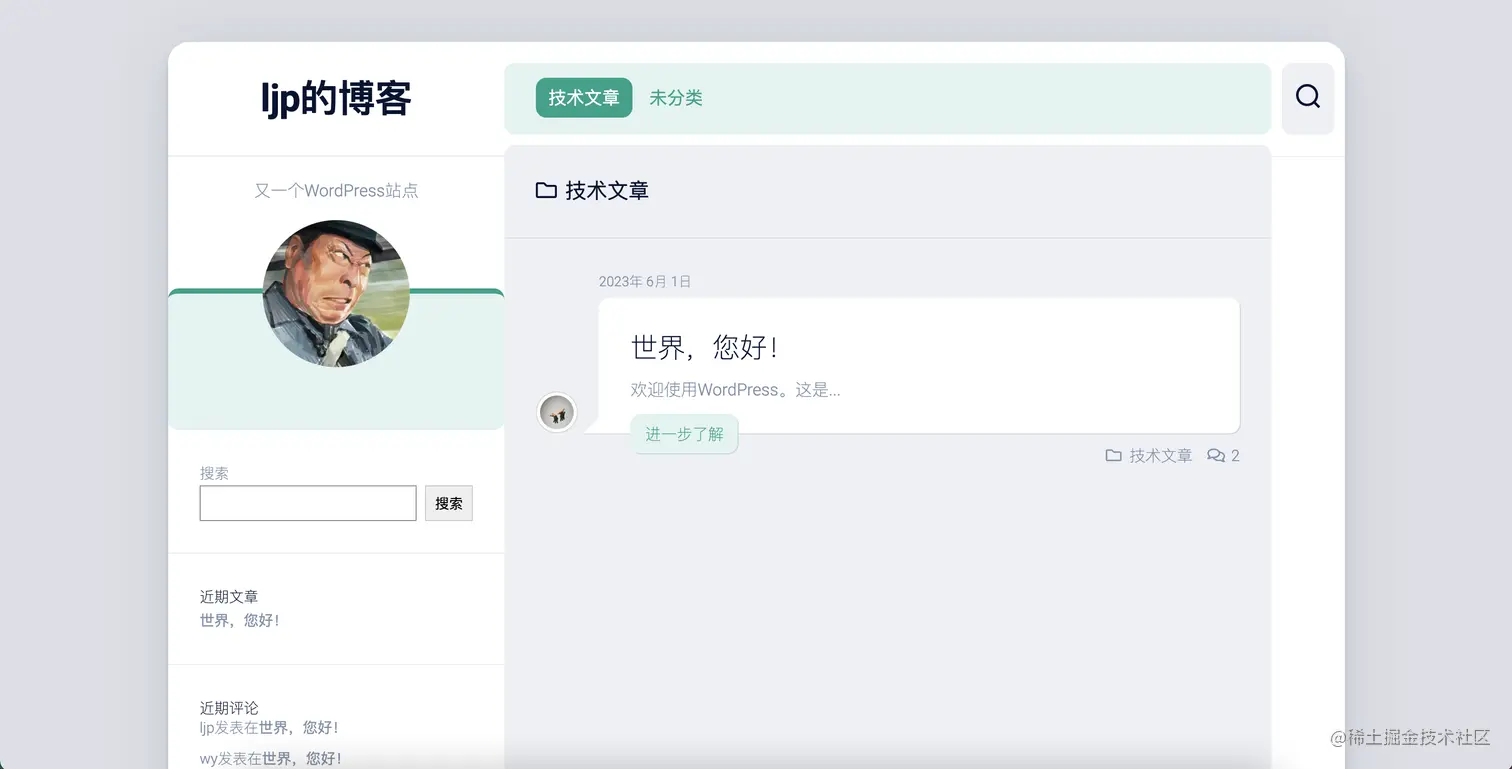Select the 未分类 navigation tab
Image resolution: width=1512 pixels, height=769 pixels.
(676, 98)
